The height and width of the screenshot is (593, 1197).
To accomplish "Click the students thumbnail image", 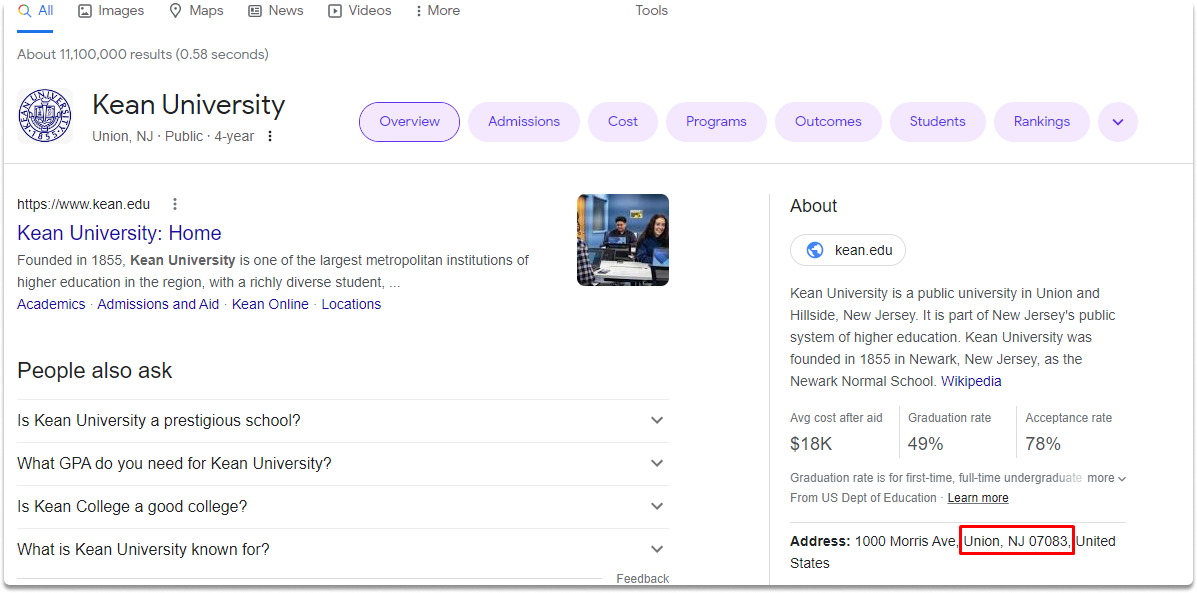I will (623, 240).
